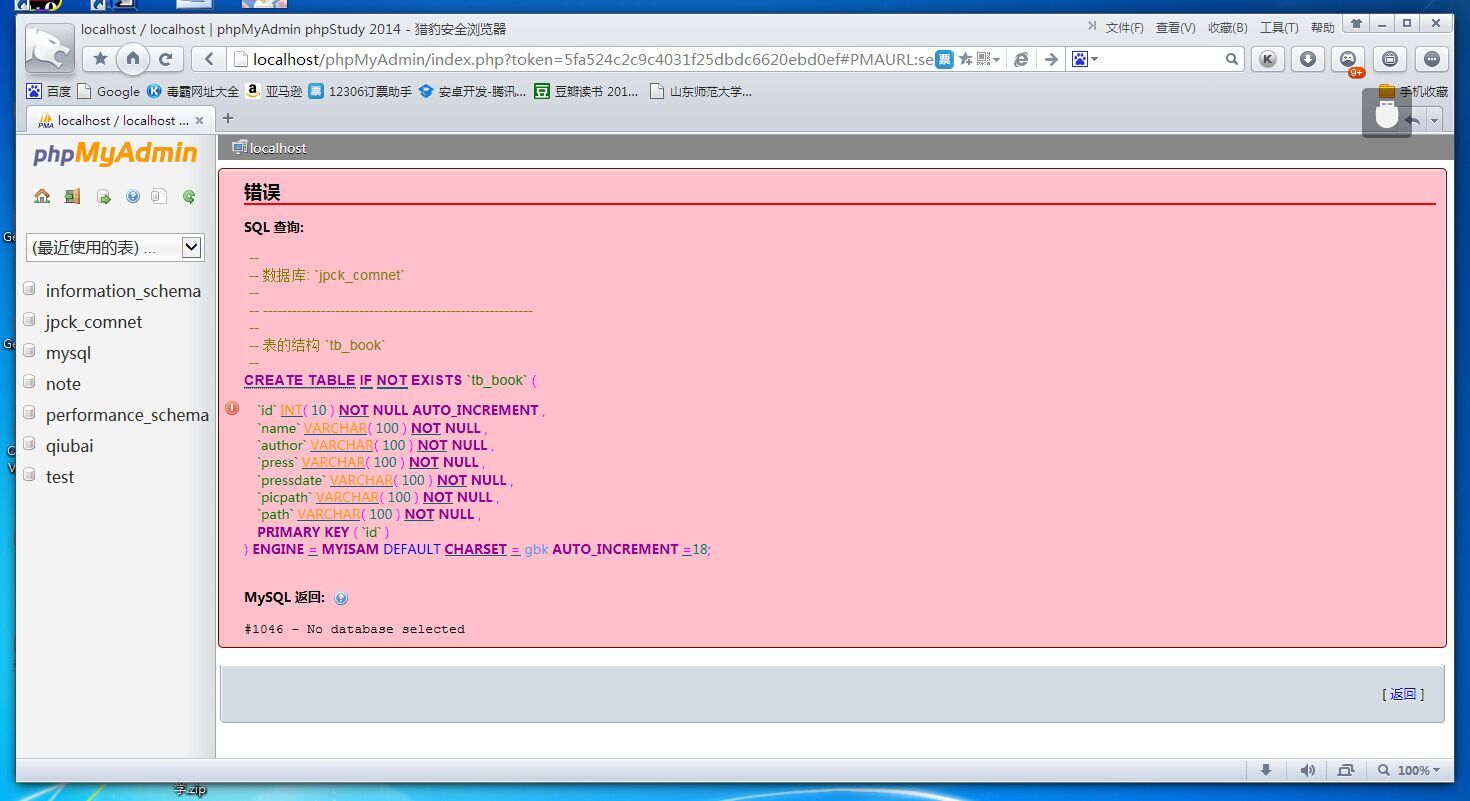Open the phpMyAdmin documentation icon
Image resolution: width=1470 pixels, height=801 pixels.
click(x=133, y=197)
